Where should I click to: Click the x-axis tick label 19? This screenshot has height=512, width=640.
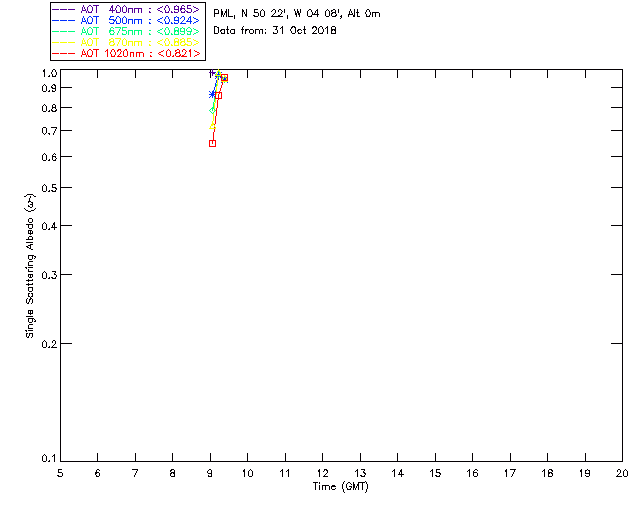click(585, 473)
